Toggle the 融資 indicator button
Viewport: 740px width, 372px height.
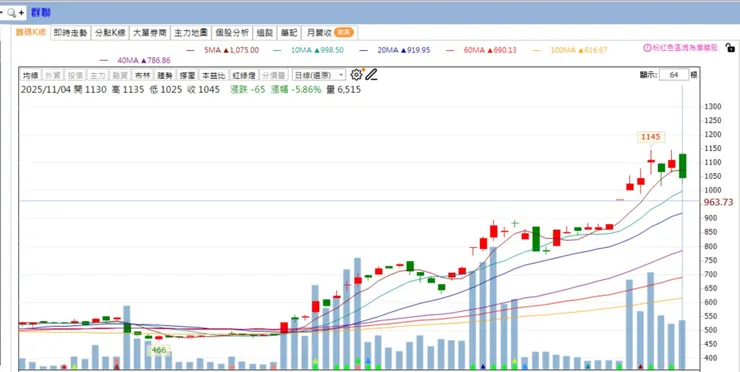pyautogui.click(x=120, y=75)
